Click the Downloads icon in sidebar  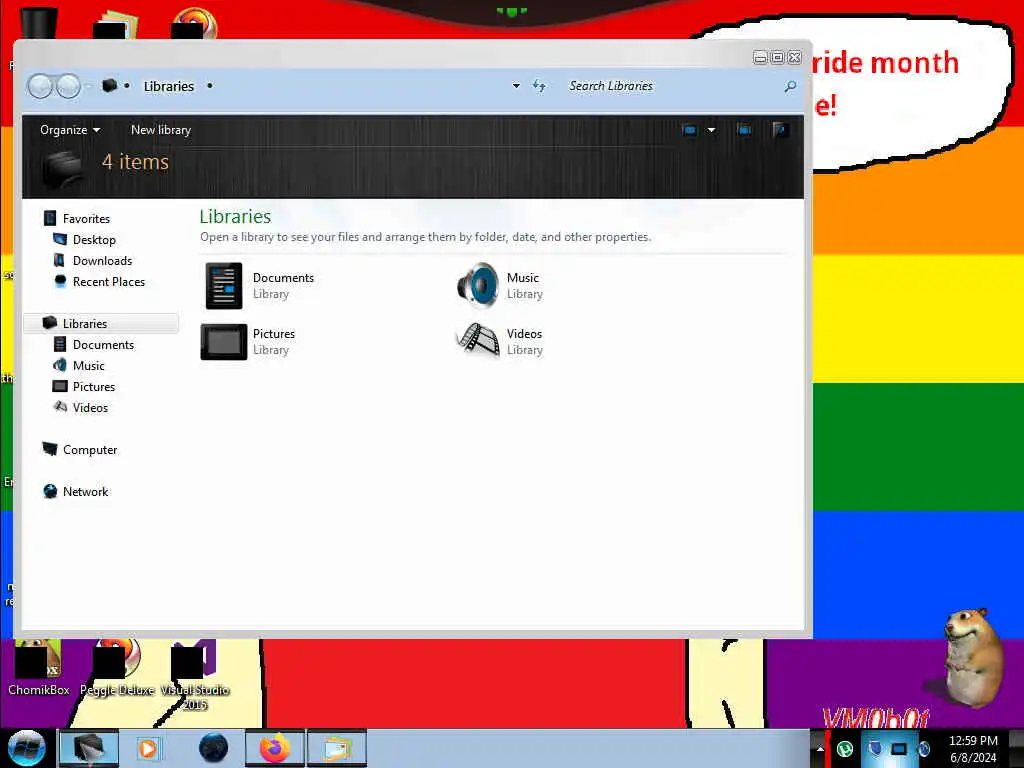tap(59, 260)
